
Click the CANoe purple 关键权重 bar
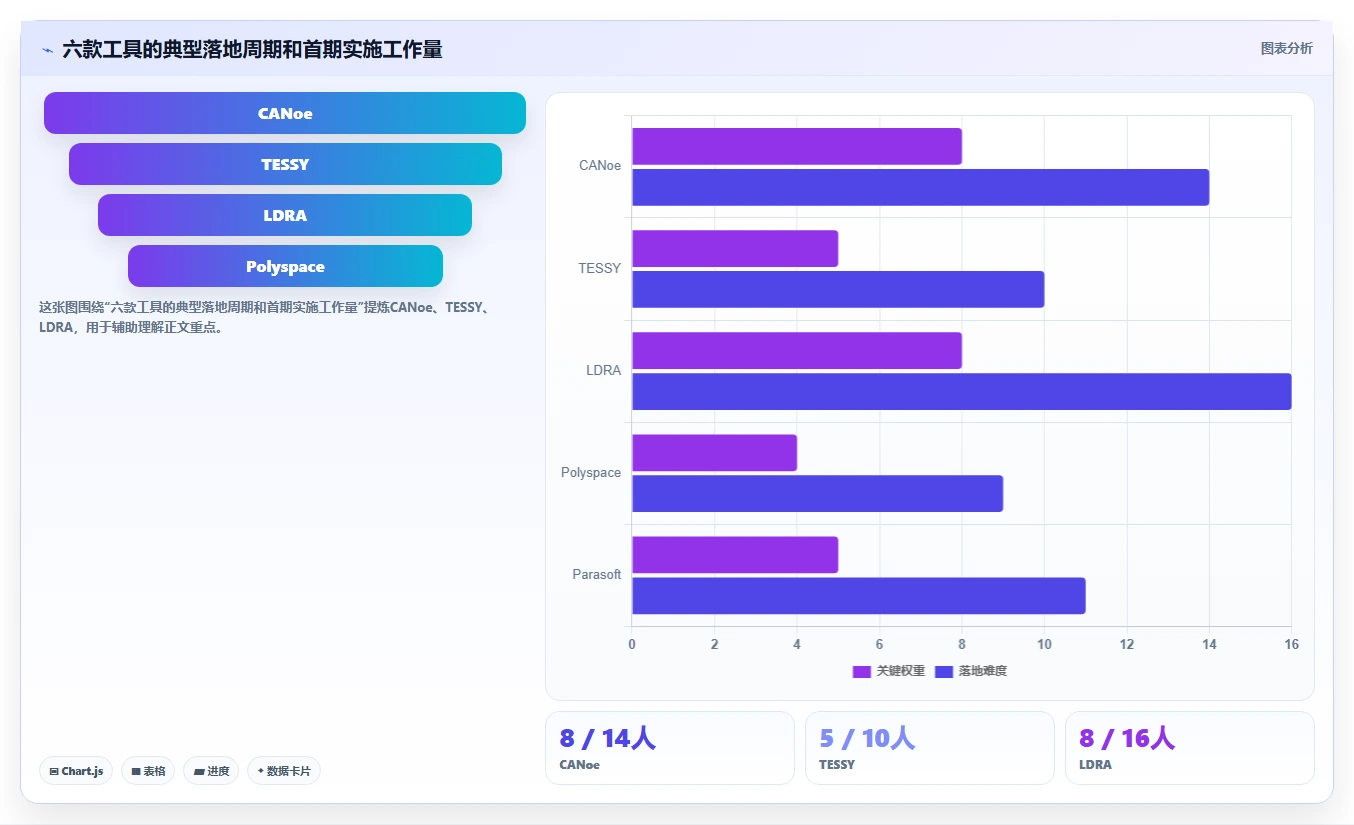[x=796, y=146]
